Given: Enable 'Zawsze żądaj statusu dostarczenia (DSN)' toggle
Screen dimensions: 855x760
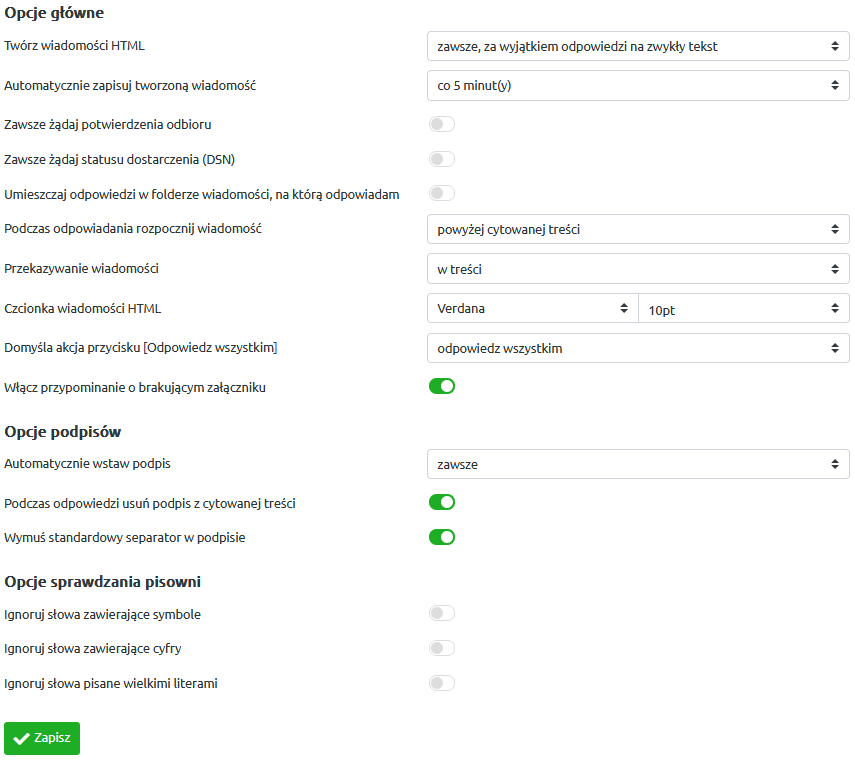Looking at the screenshot, I should pos(442,159).
